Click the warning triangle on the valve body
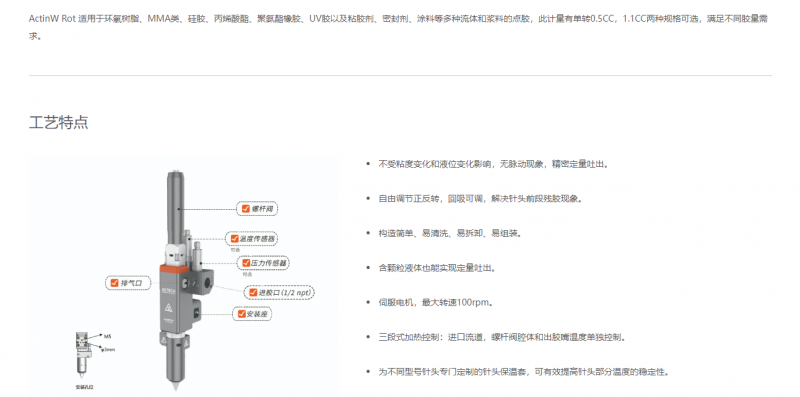The height and width of the screenshot is (397, 800). click(x=168, y=308)
